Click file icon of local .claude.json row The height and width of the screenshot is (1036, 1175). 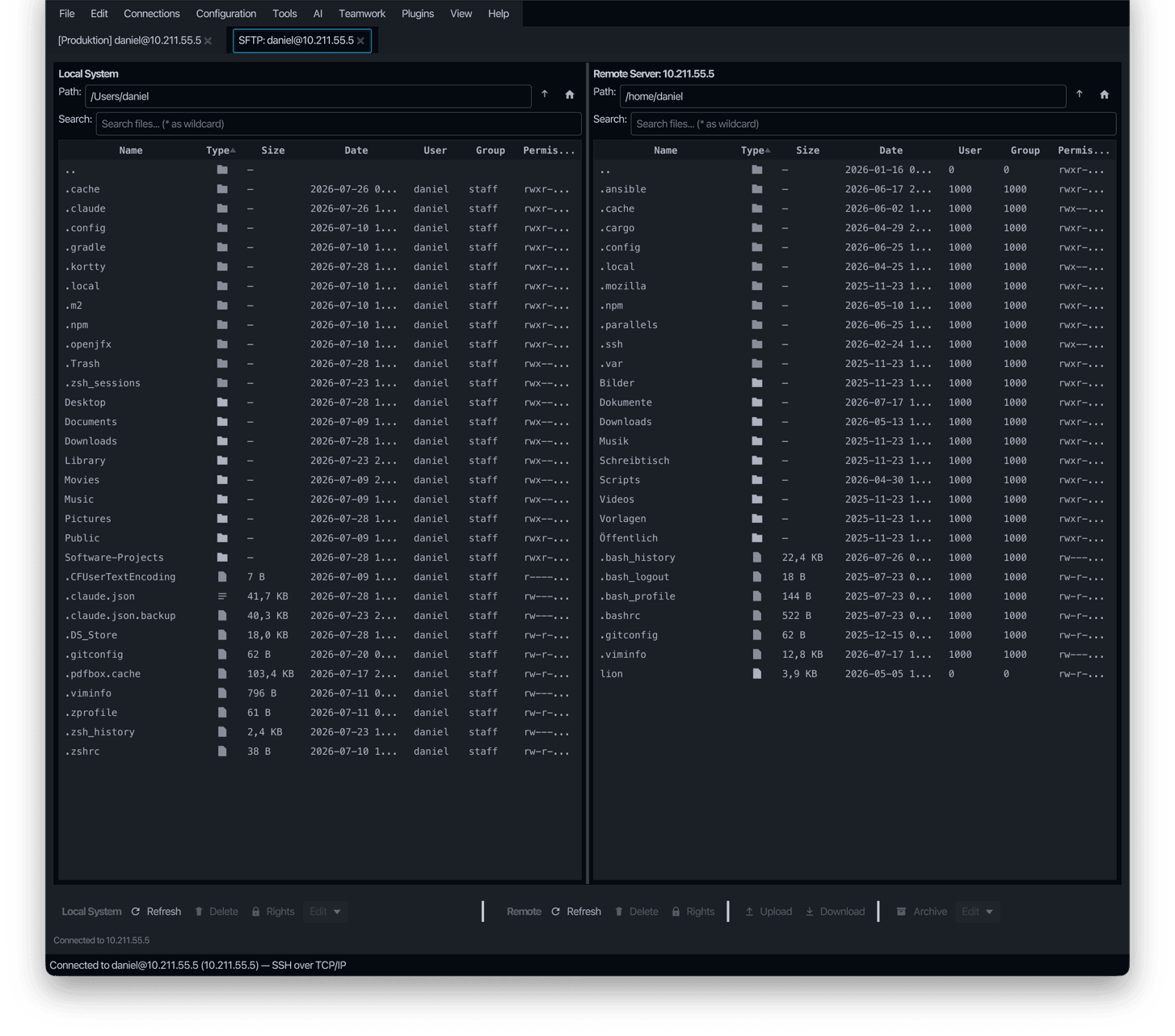pos(222,596)
